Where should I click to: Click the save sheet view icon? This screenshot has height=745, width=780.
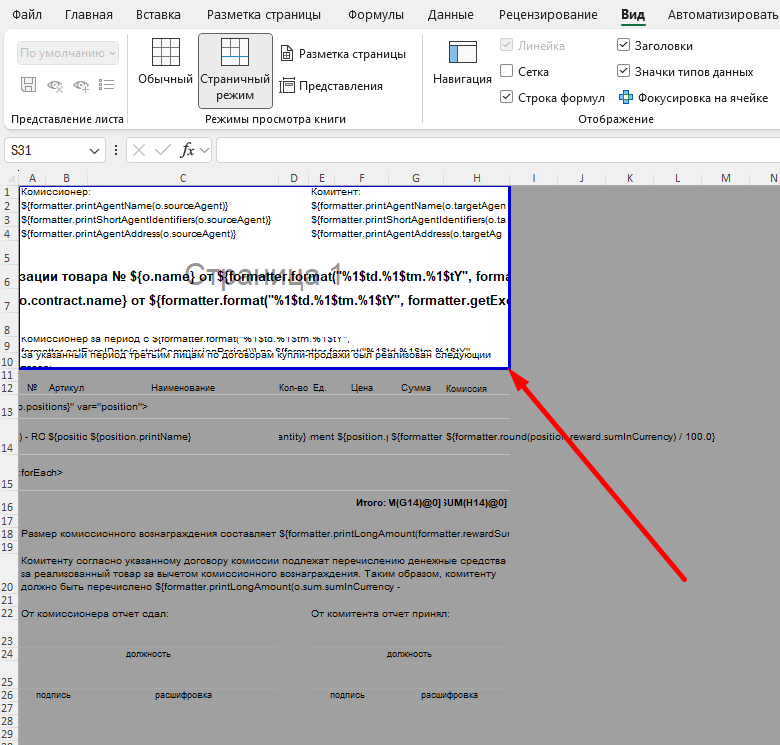pyautogui.click(x=28, y=85)
